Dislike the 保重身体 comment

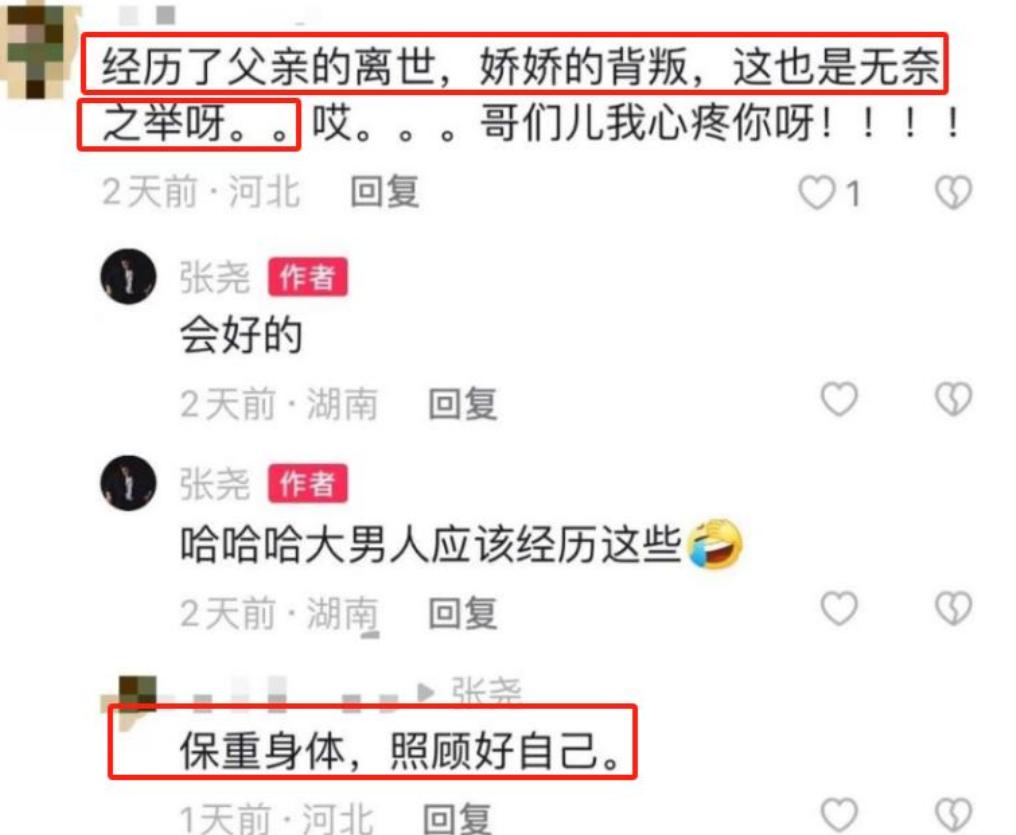[953, 815]
